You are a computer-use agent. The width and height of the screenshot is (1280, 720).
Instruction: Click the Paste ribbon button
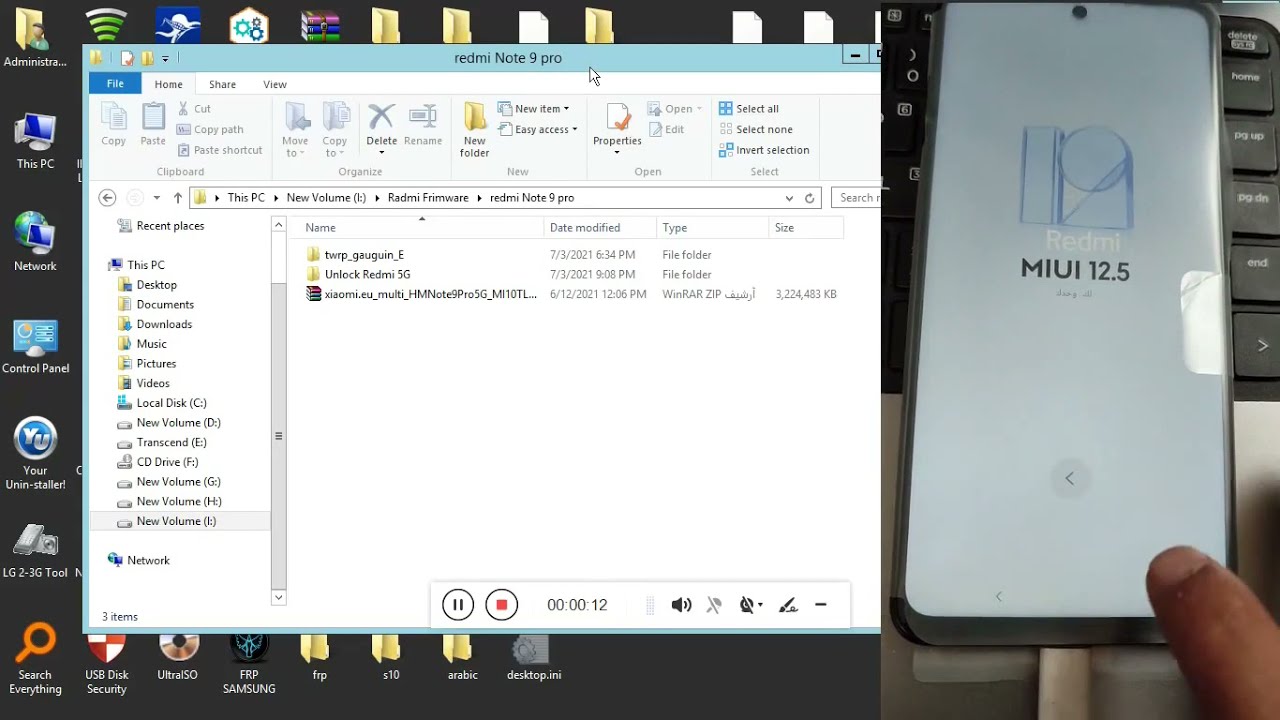[x=153, y=126]
